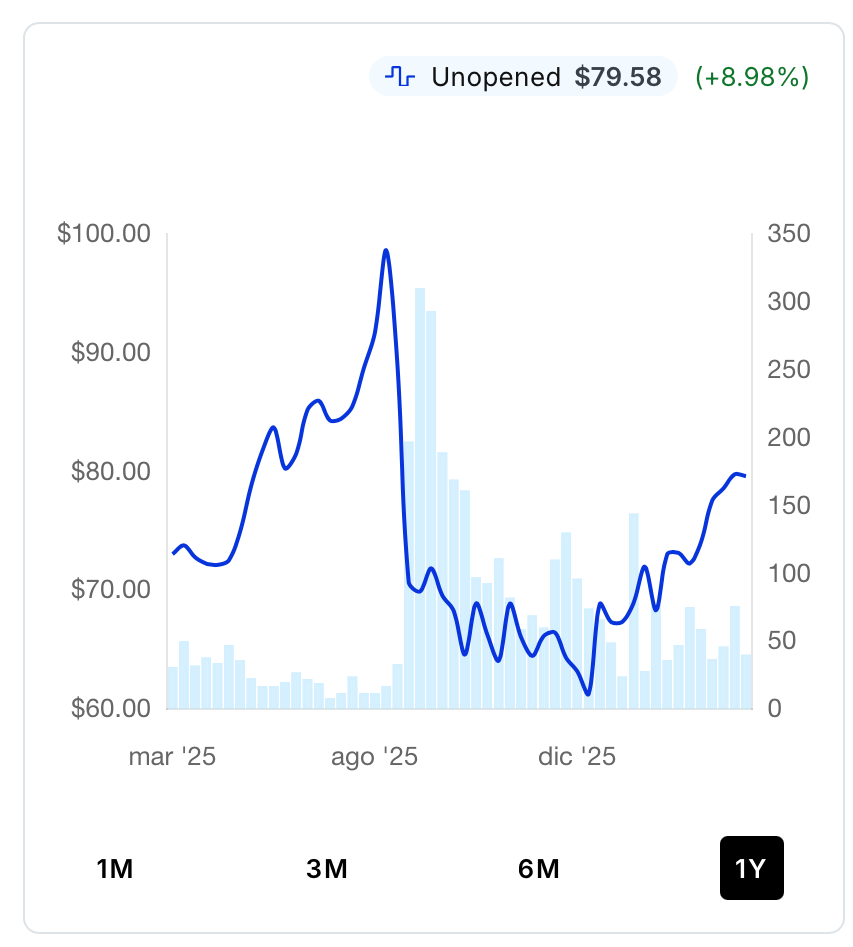Viewport: 853px width, 947px height.
Task: Click the dic '25 date label
Action: point(577,757)
